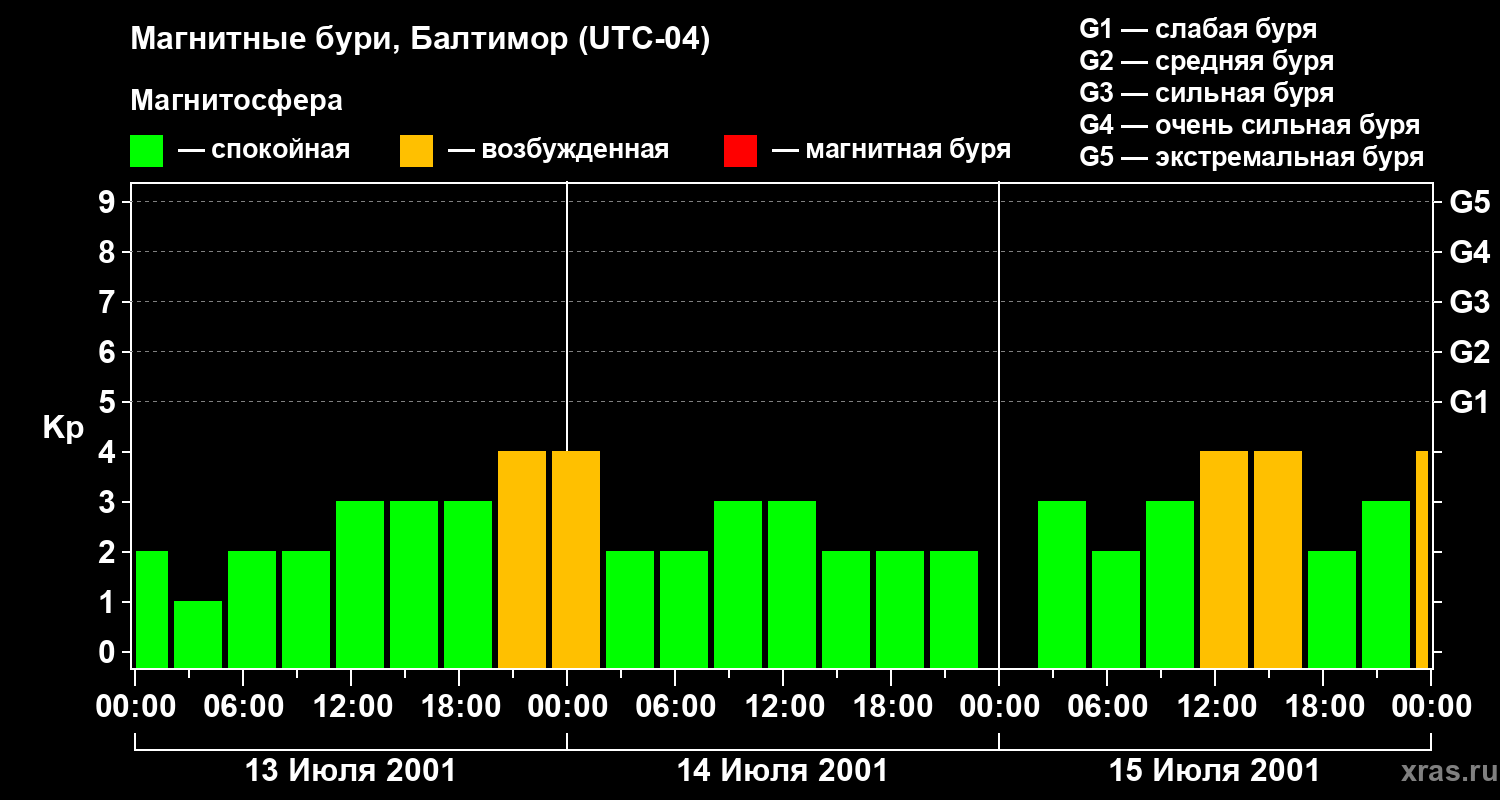Screen dimensions: 1500x800
Task: Click the narrow orange bar at right chart edge
Action: [x=1421, y=560]
